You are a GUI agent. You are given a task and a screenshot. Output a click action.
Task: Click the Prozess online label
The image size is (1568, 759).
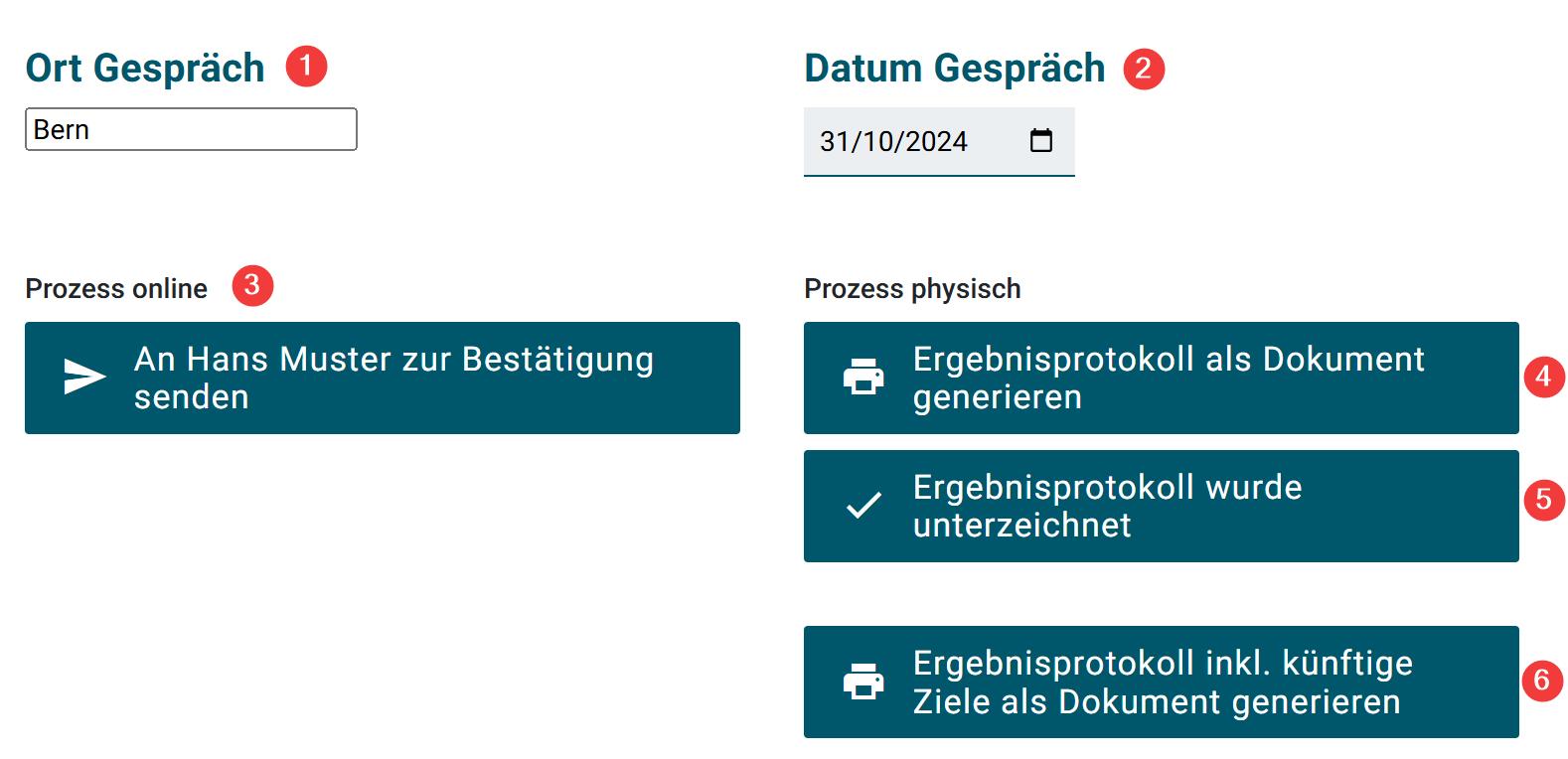coord(116,289)
